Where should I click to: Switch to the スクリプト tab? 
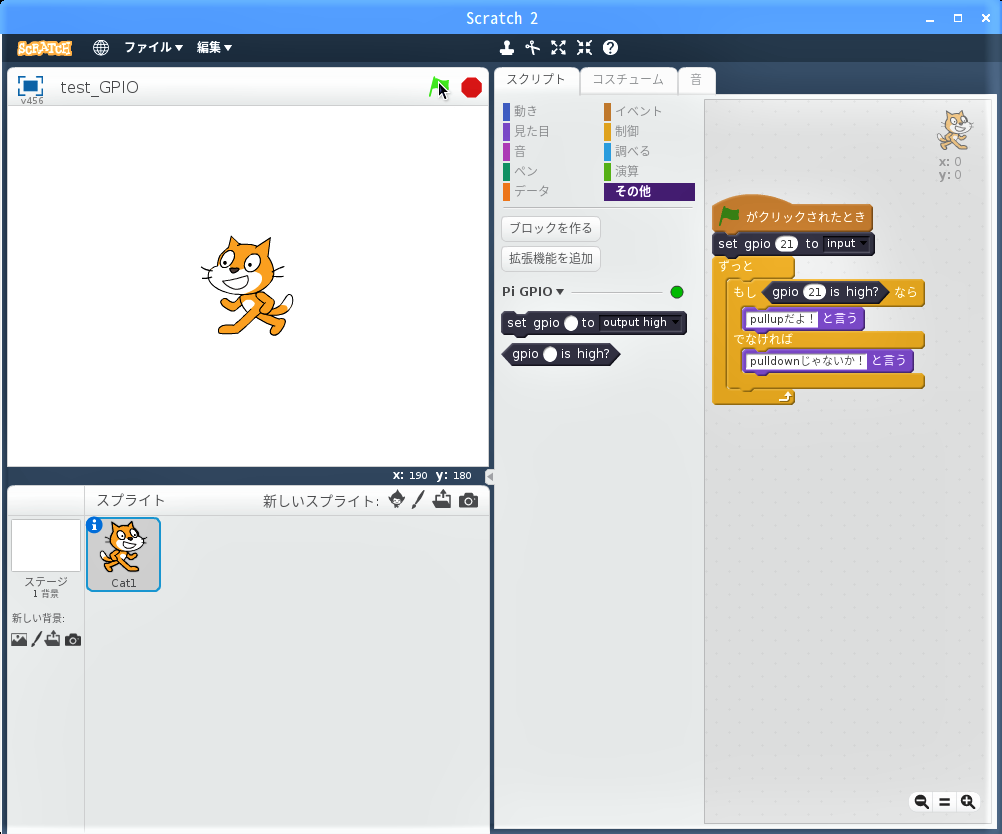536,80
